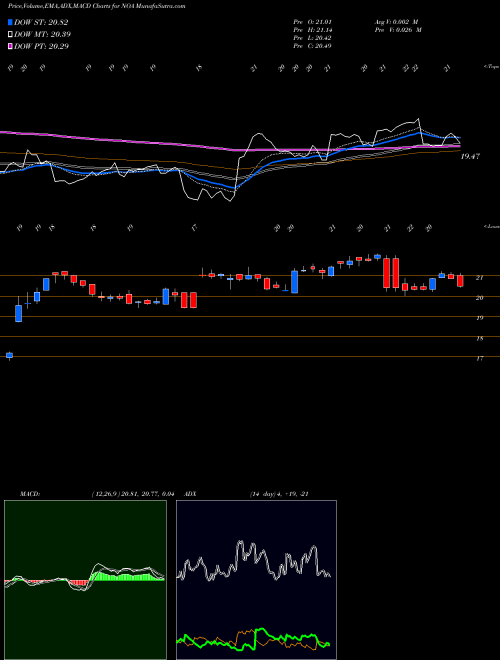Click the '<Tops' marker label
The width and height of the screenshot is (500, 660).
tap(491, 67)
